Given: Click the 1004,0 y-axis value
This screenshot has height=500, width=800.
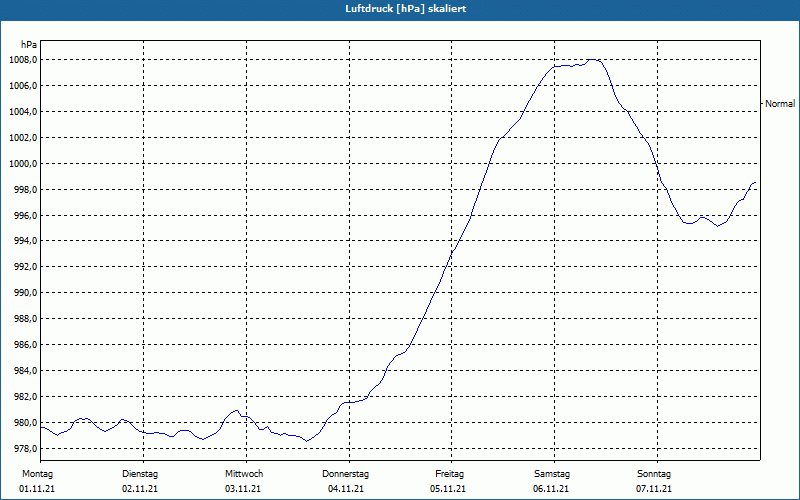Looking at the screenshot, I should 23,112.
